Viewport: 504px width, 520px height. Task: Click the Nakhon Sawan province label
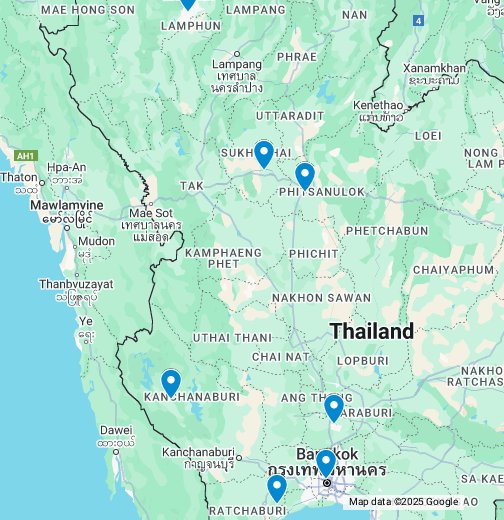pyautogui.click(x=322, y=298)
